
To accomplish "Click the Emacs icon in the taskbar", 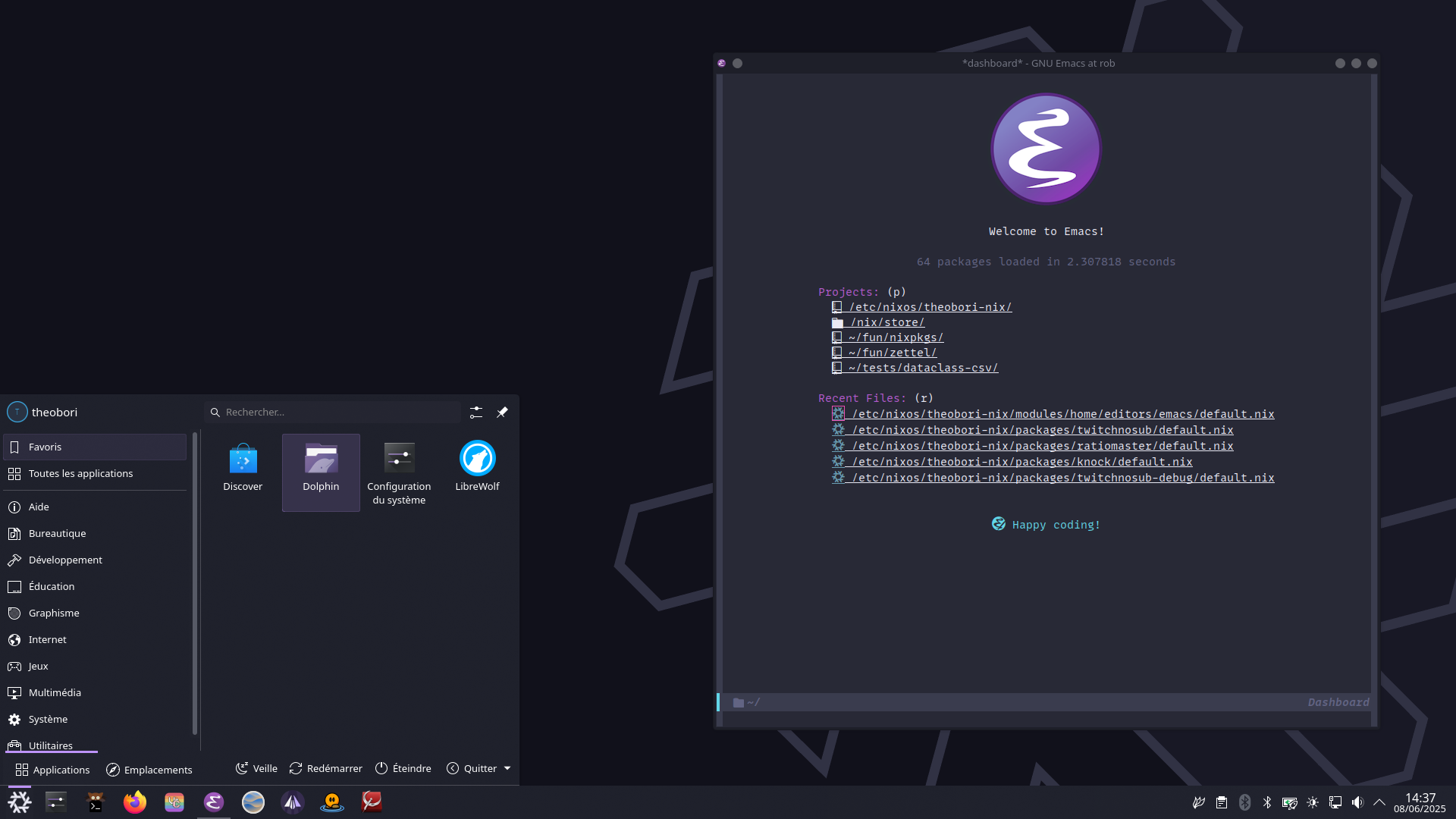I will 214,802.
